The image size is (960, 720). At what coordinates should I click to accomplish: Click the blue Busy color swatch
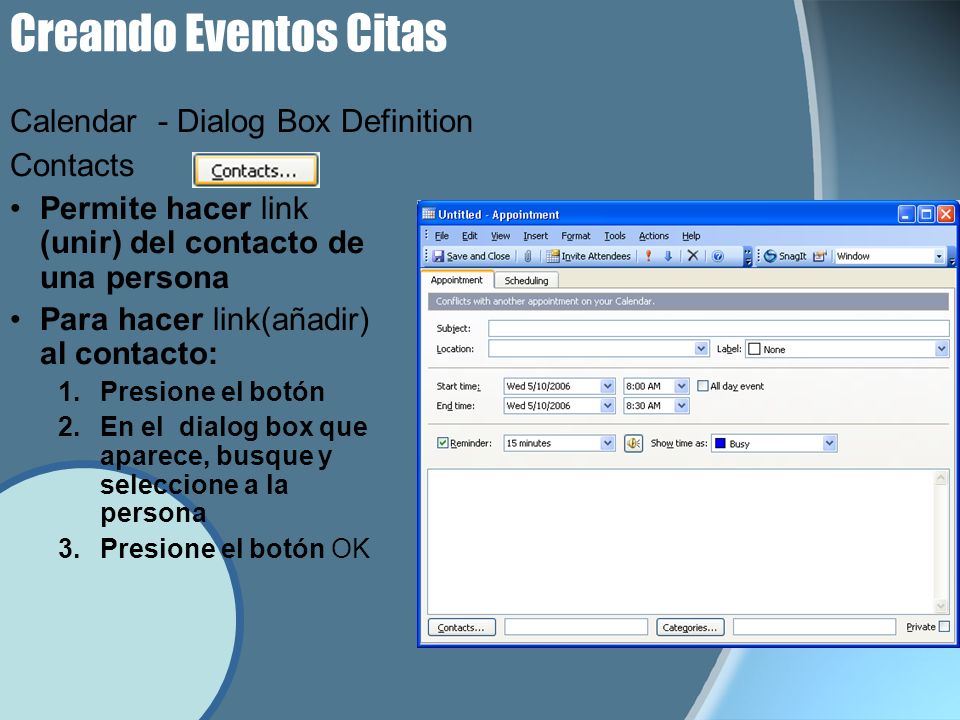click(x=721, y=443)
